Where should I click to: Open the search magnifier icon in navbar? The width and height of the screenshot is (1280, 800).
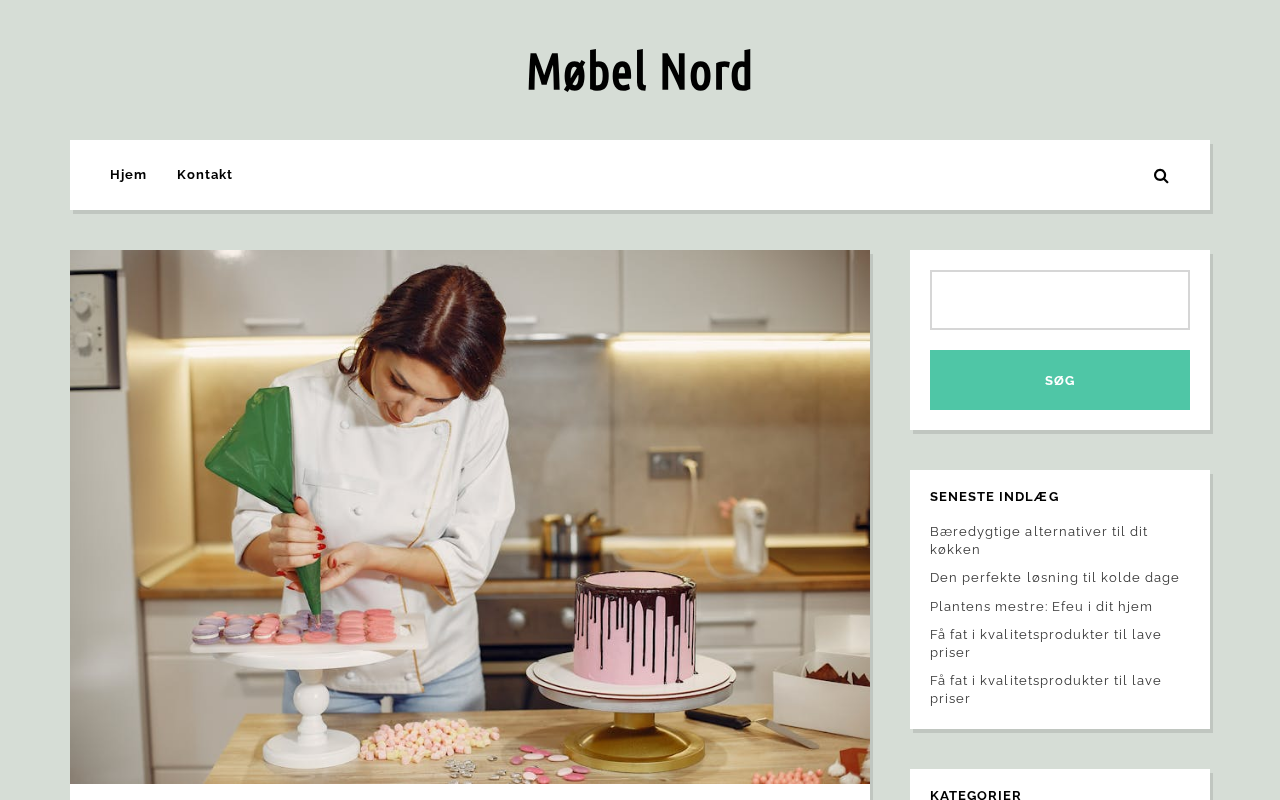pyautogui.click(x=1161, y=176)
